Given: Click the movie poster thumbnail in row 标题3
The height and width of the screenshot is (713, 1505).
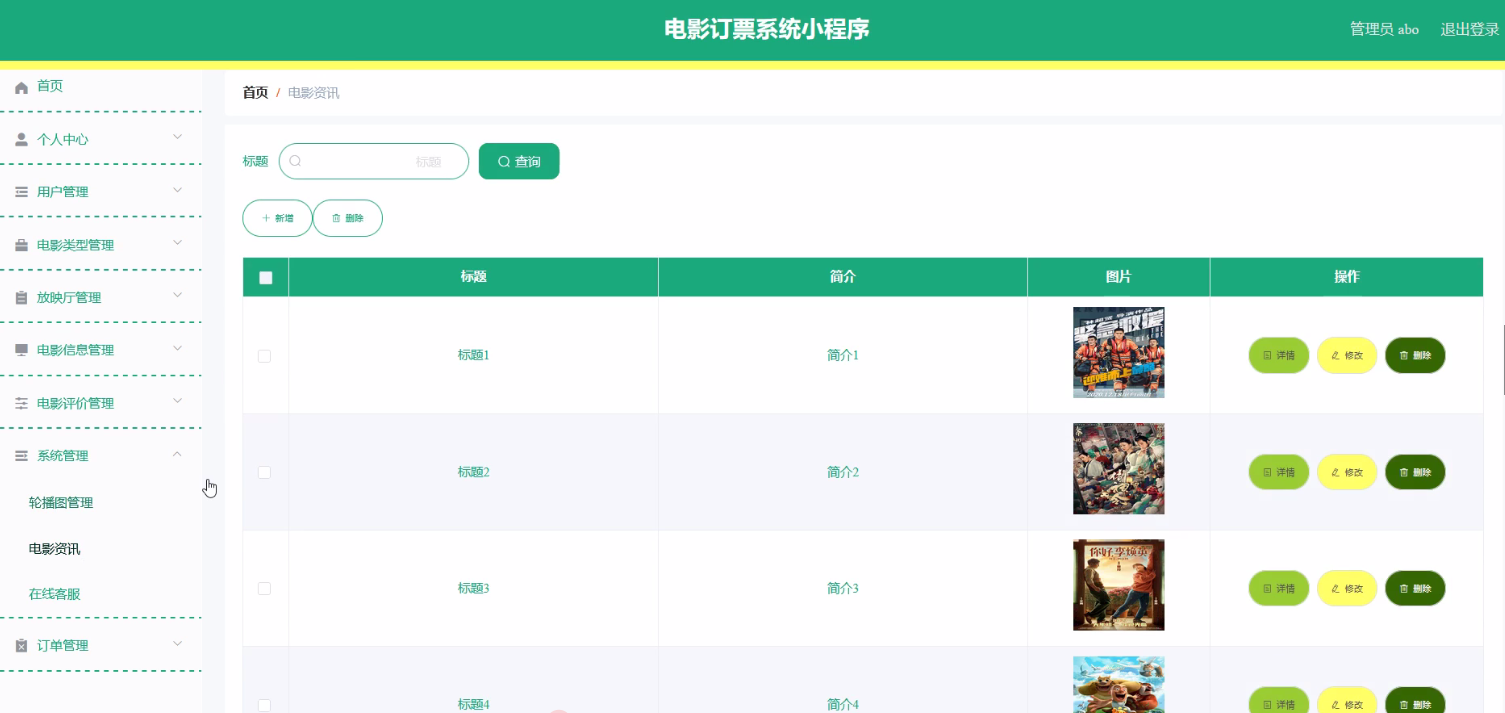Looking at the screenshot, I should click(x=1119, y=585).
